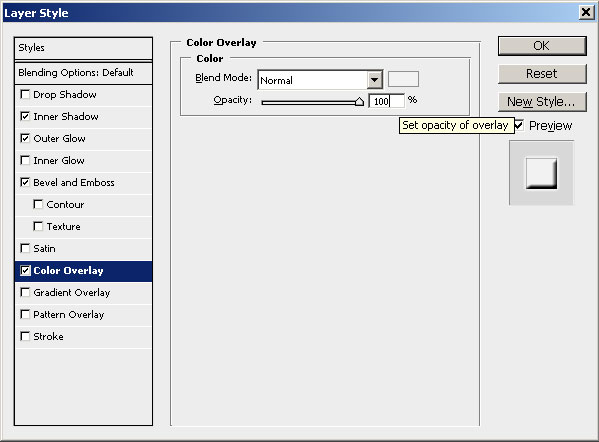599x442 pixels.
Task: Select the Styles entry in list
Action: tap(83, 48)
